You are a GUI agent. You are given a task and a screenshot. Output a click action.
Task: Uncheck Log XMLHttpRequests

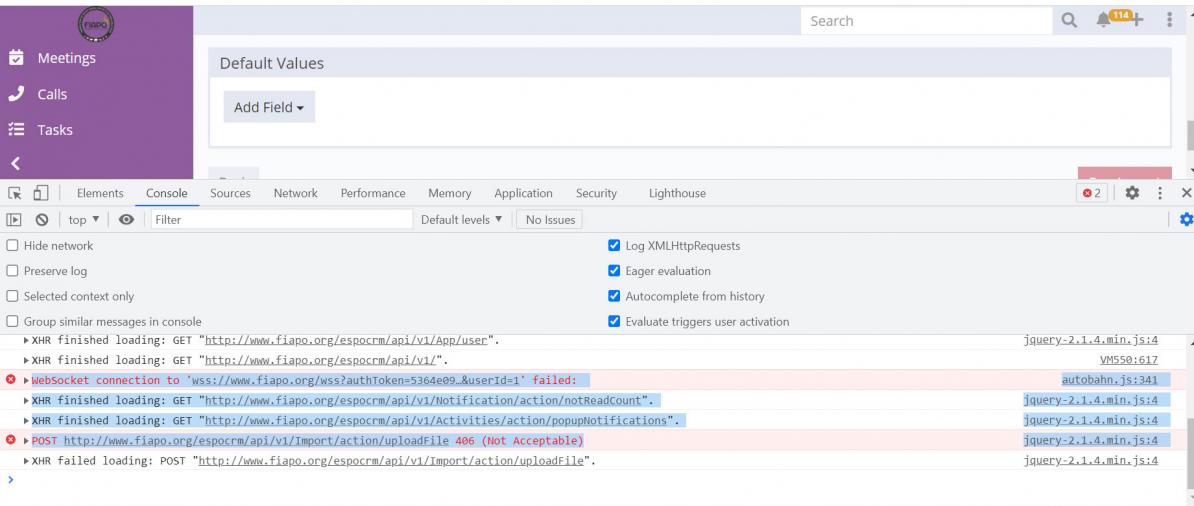[615, 245]
